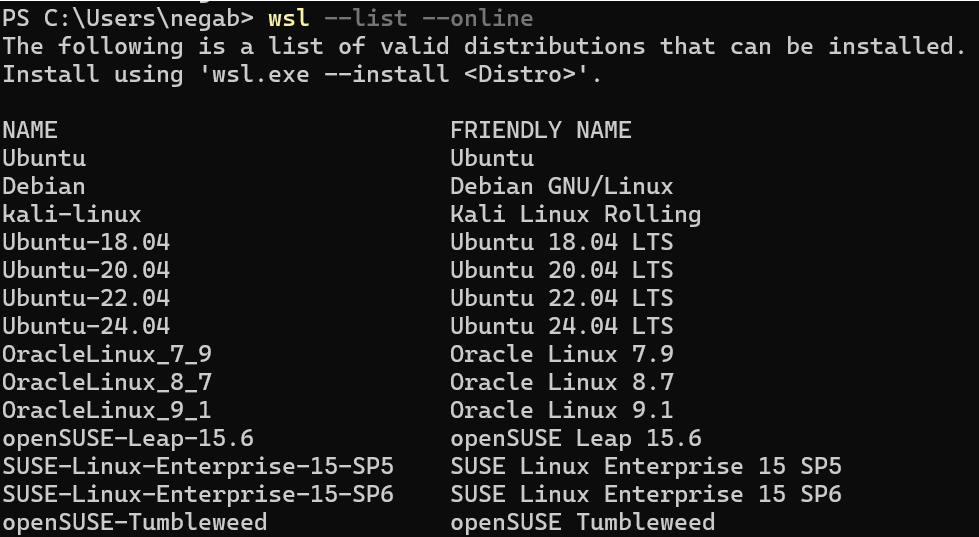
Task: Click the FRIENDLY NAME column header
Action: click(x=541, y=130)
